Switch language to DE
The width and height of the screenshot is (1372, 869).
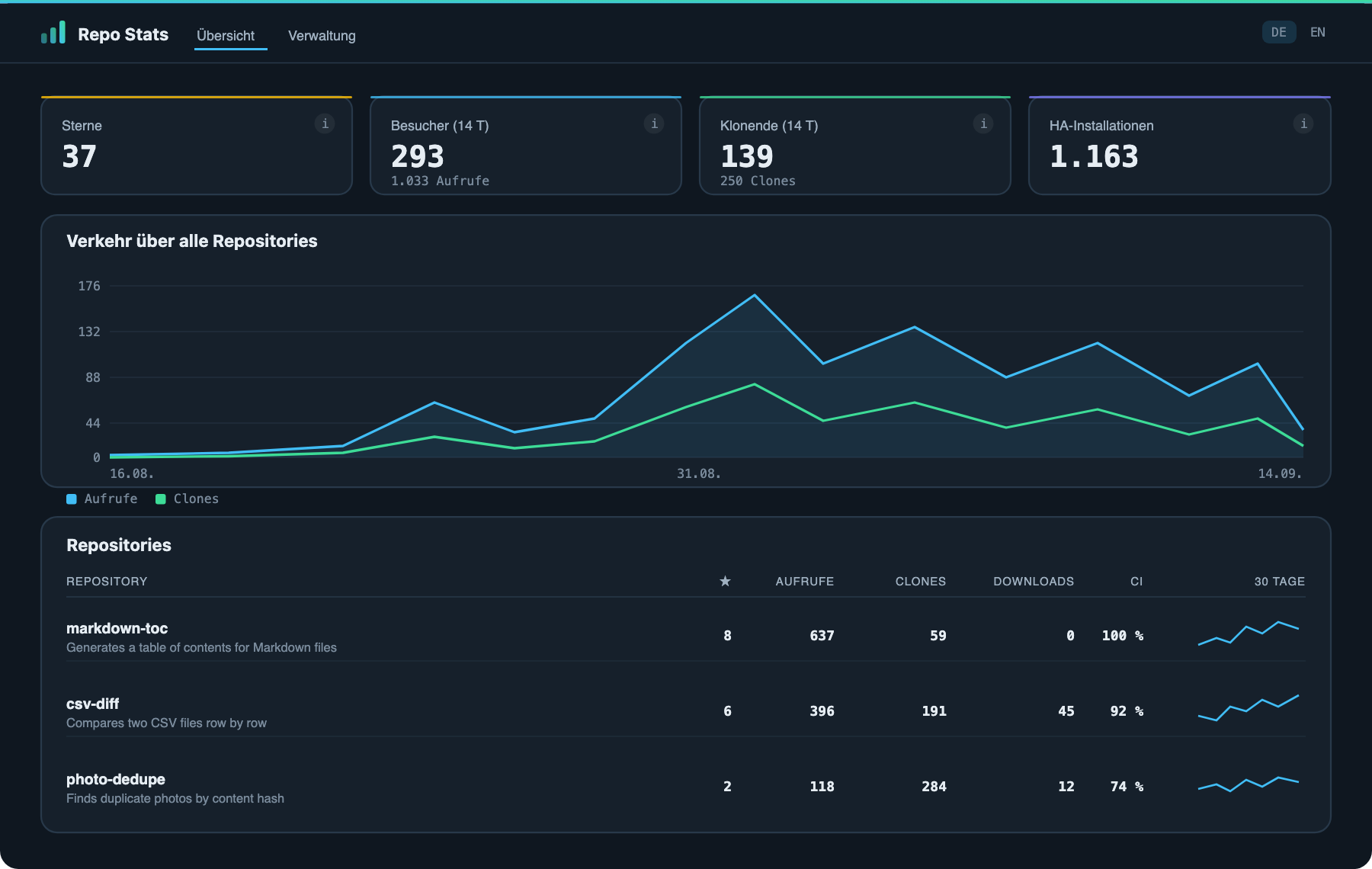[1279, 32]
